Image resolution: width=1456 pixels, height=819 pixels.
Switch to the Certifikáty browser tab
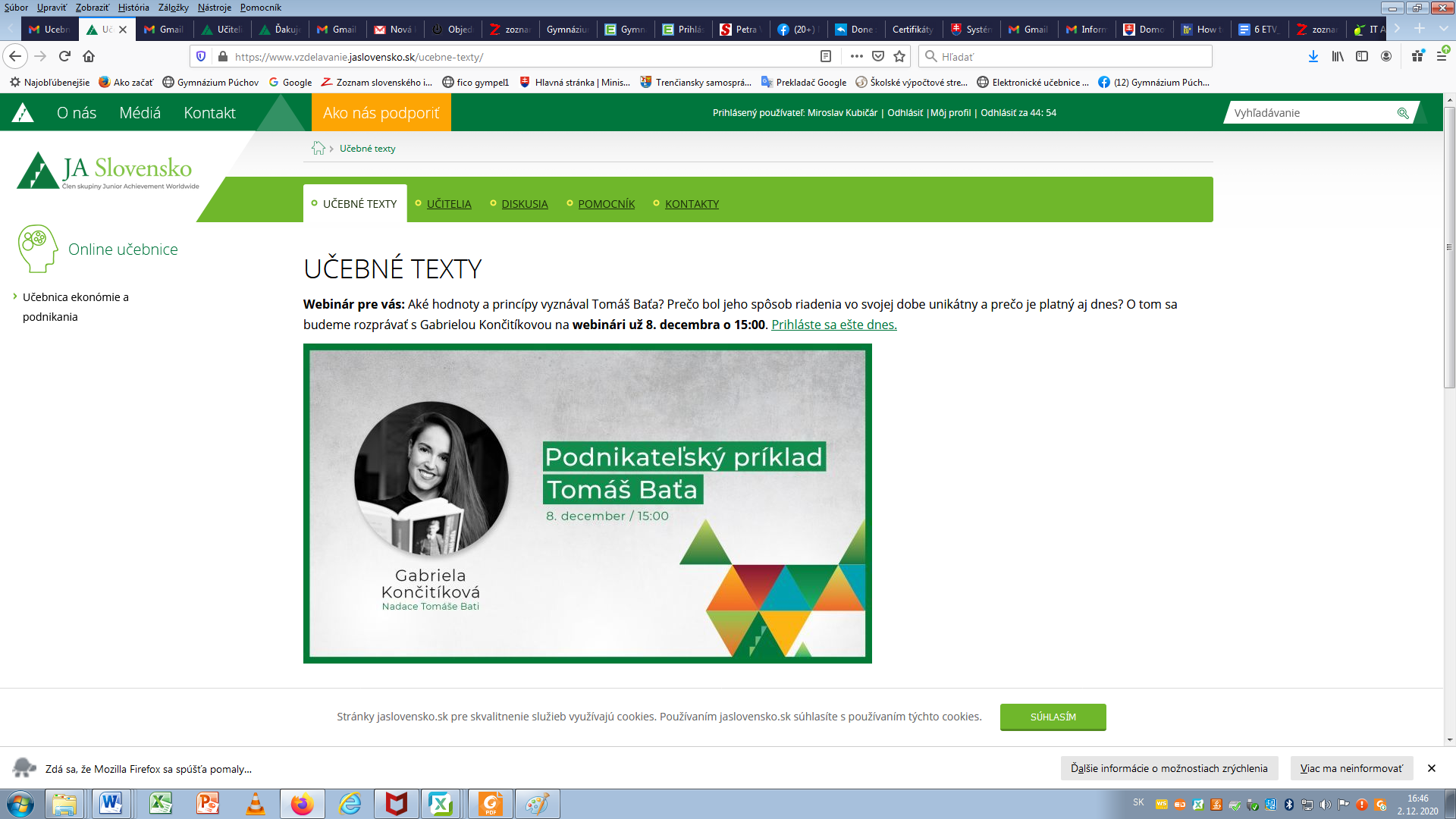coord(912,30)
